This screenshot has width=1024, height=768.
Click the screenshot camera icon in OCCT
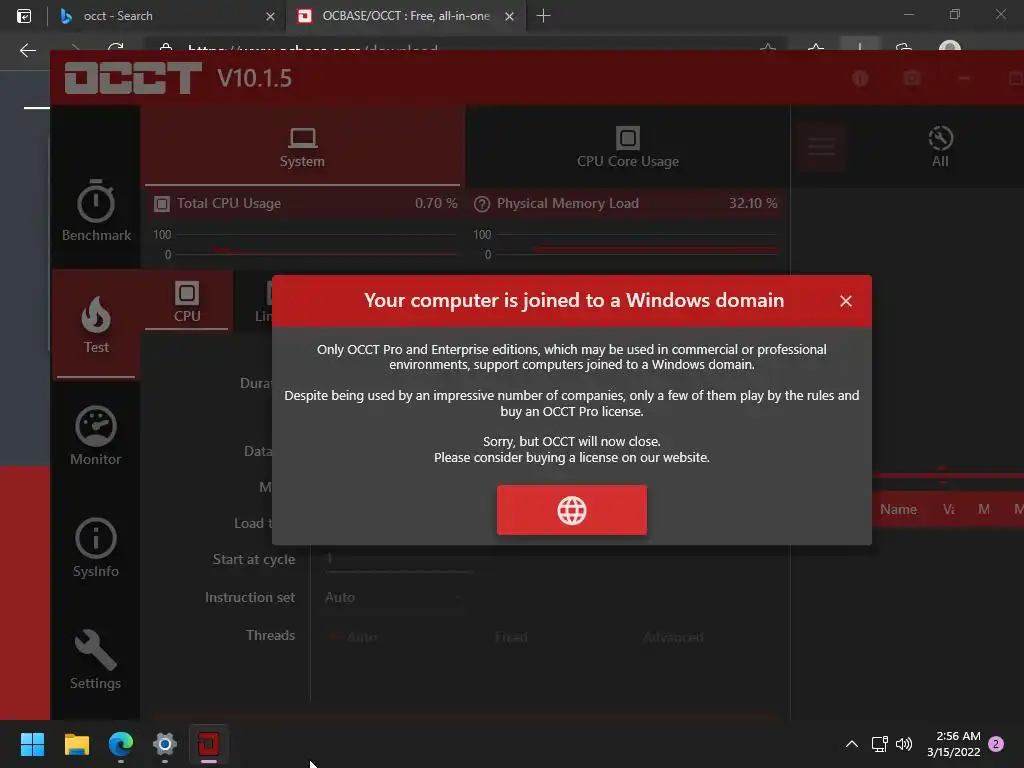(912, 78)
